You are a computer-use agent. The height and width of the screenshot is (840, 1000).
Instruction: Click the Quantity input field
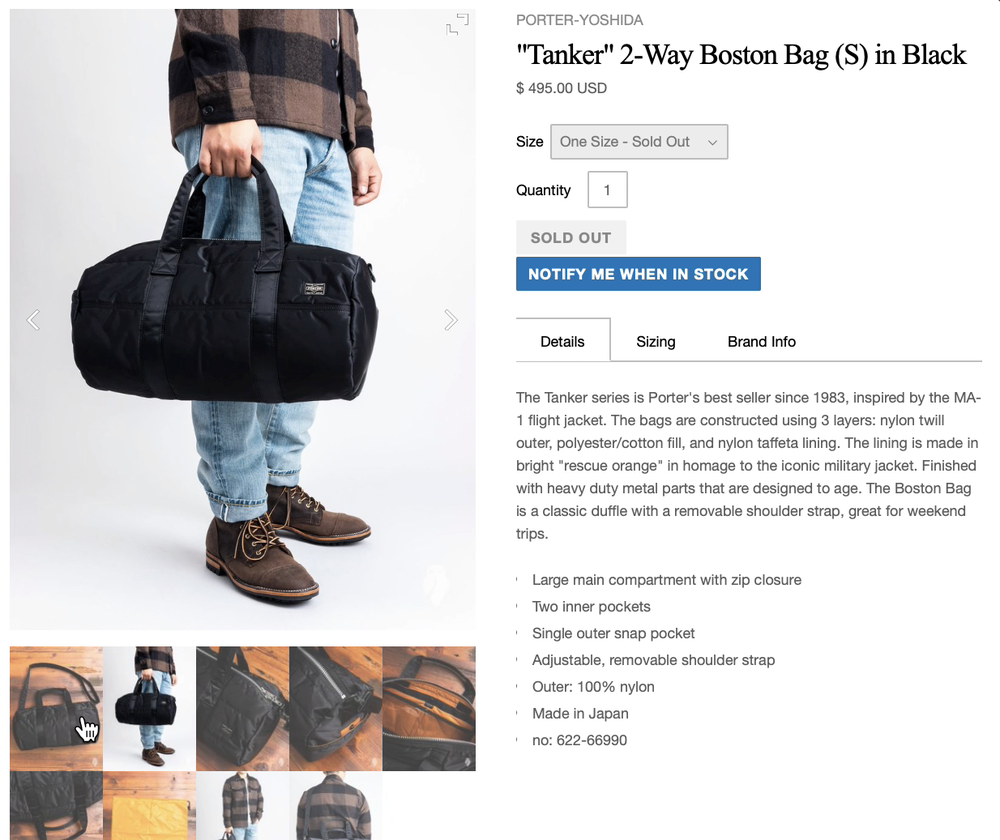point(607,189)
